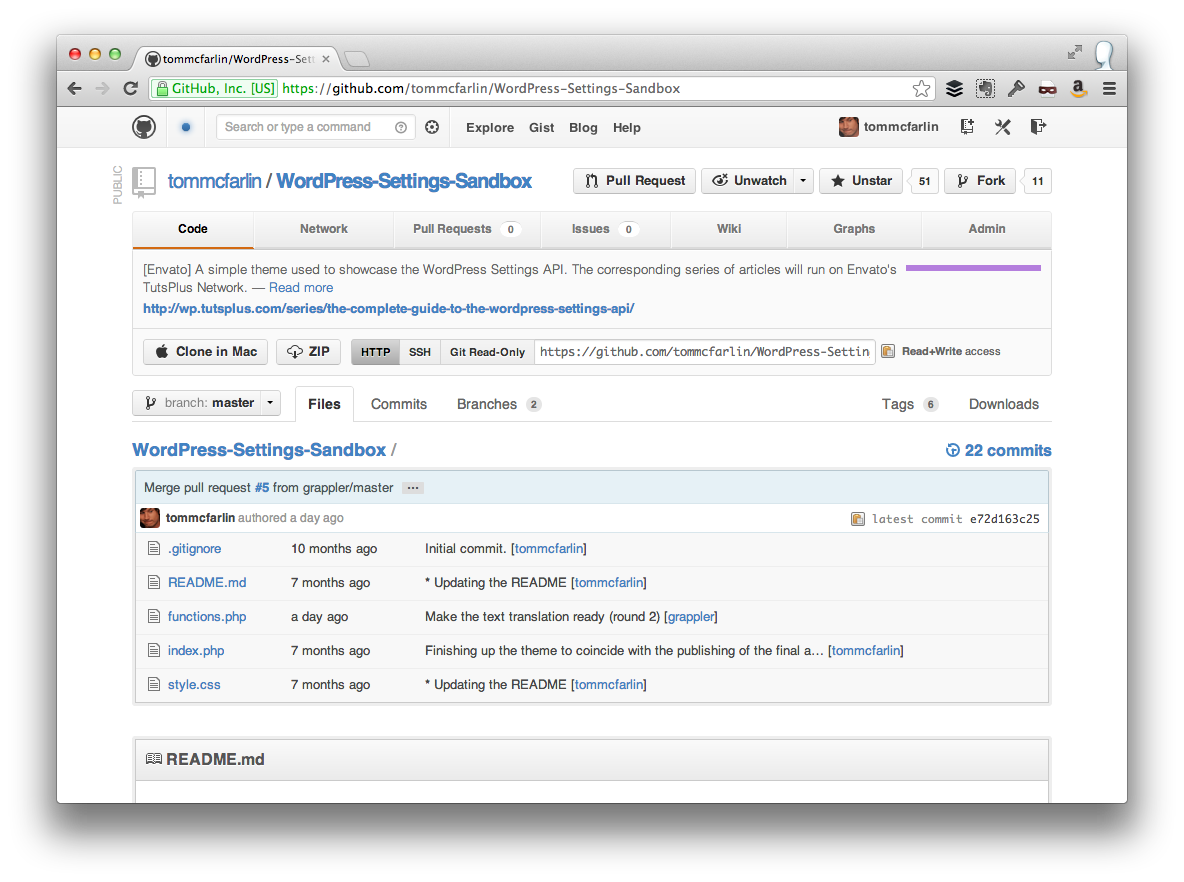The image size is (1184, 882).
Task: Toggle the Unstar button to unstar repository
Action: (860, 181)
